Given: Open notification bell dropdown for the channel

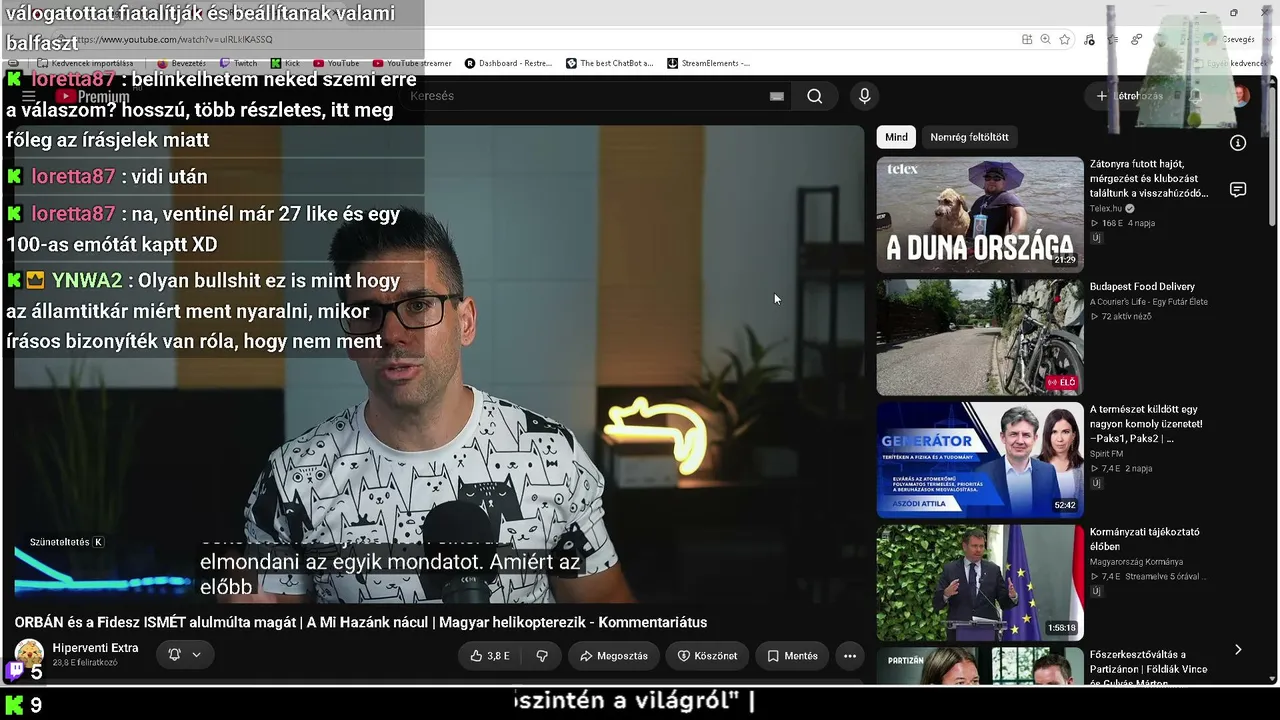Looking at the screenshot, I should tap(185, 655).
